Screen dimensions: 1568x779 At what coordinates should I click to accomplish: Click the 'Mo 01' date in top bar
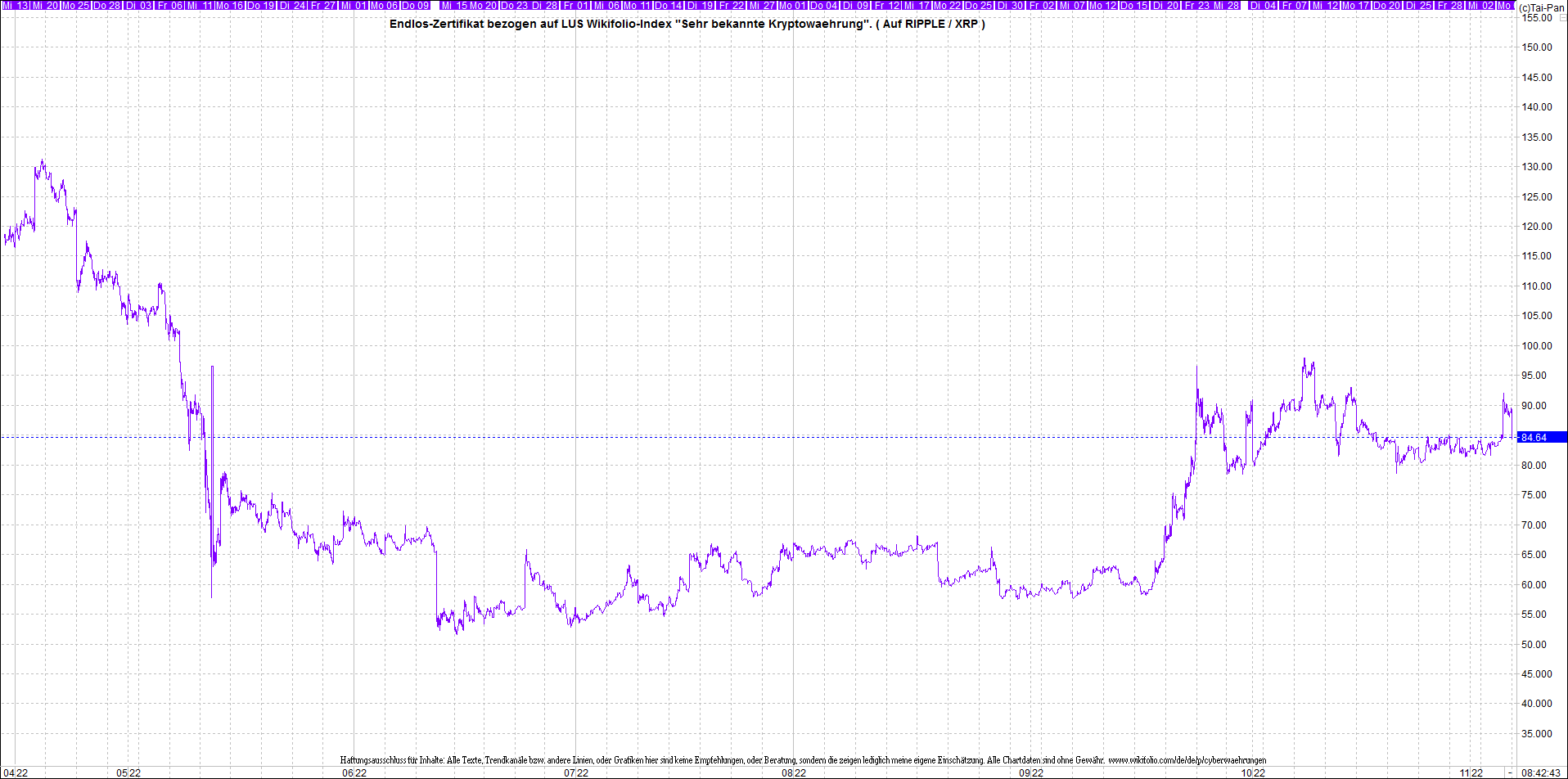[794, 6]
